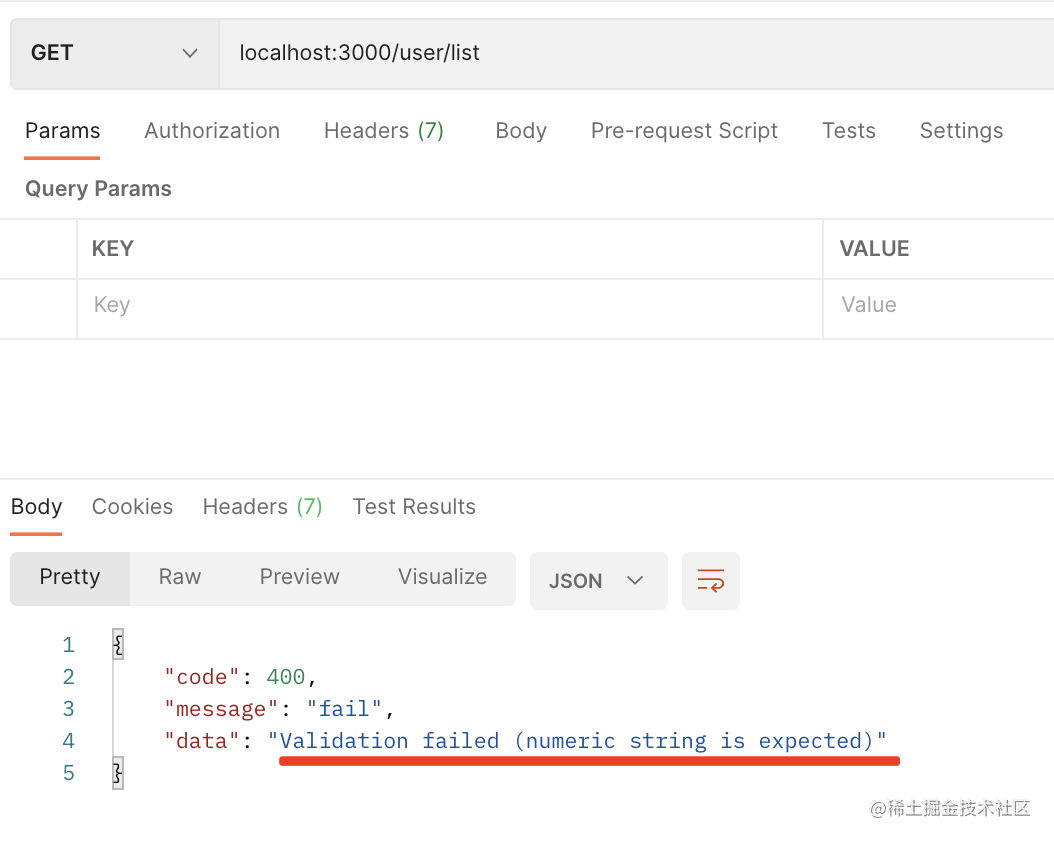Switch to the Authorization tab
Screen dimensions: 1054x842
click(x=212, y=131)
